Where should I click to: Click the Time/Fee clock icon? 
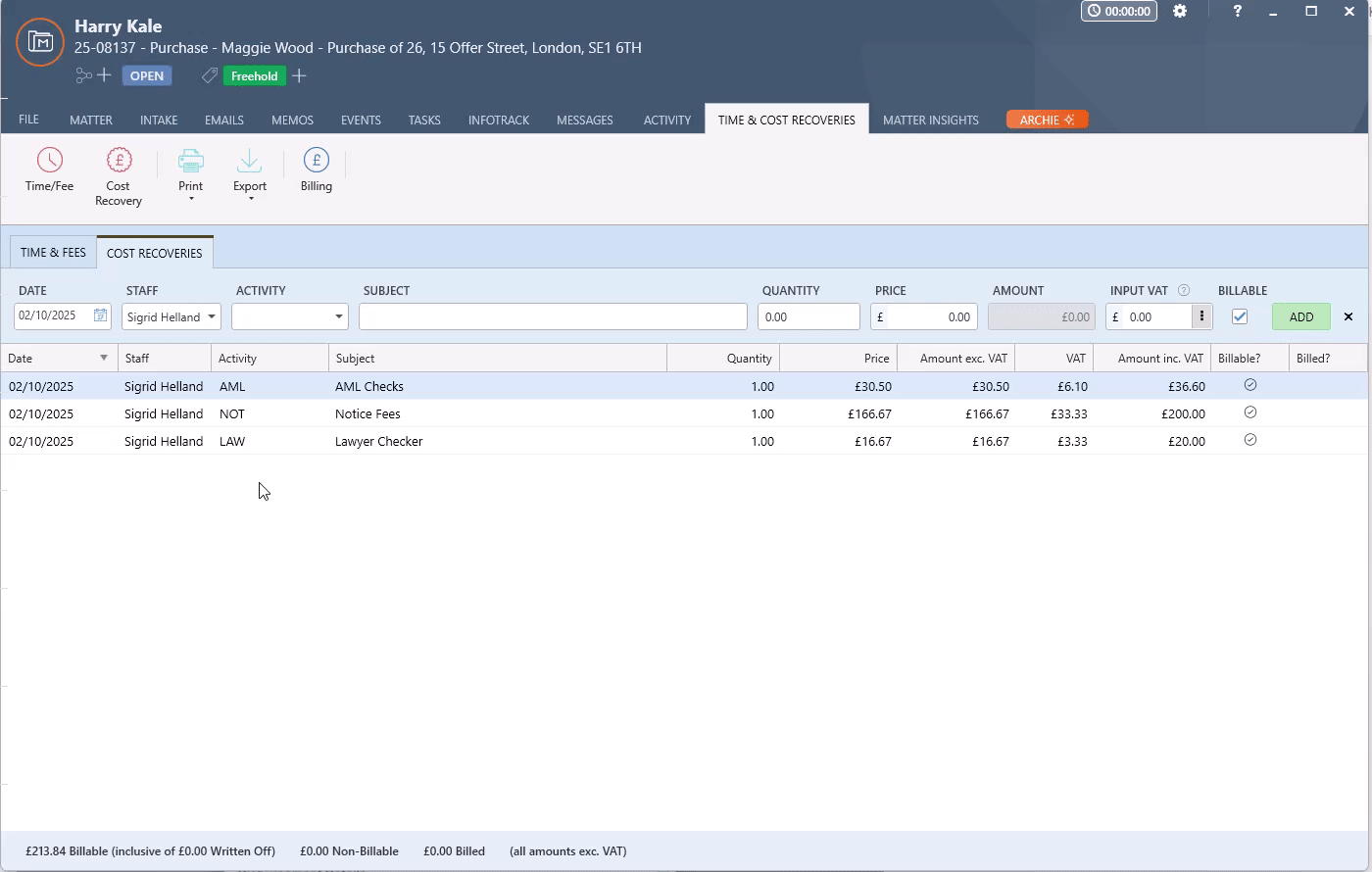[x=49, y=160]
